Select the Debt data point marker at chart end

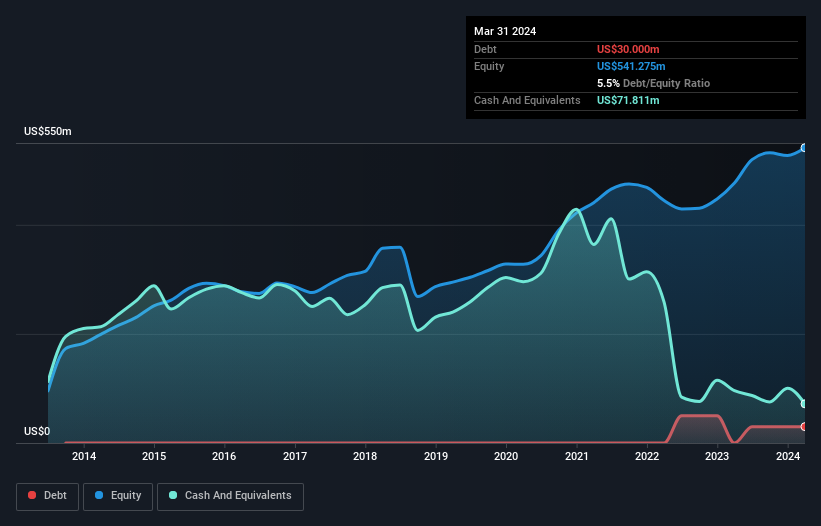[x=804, y=427]
